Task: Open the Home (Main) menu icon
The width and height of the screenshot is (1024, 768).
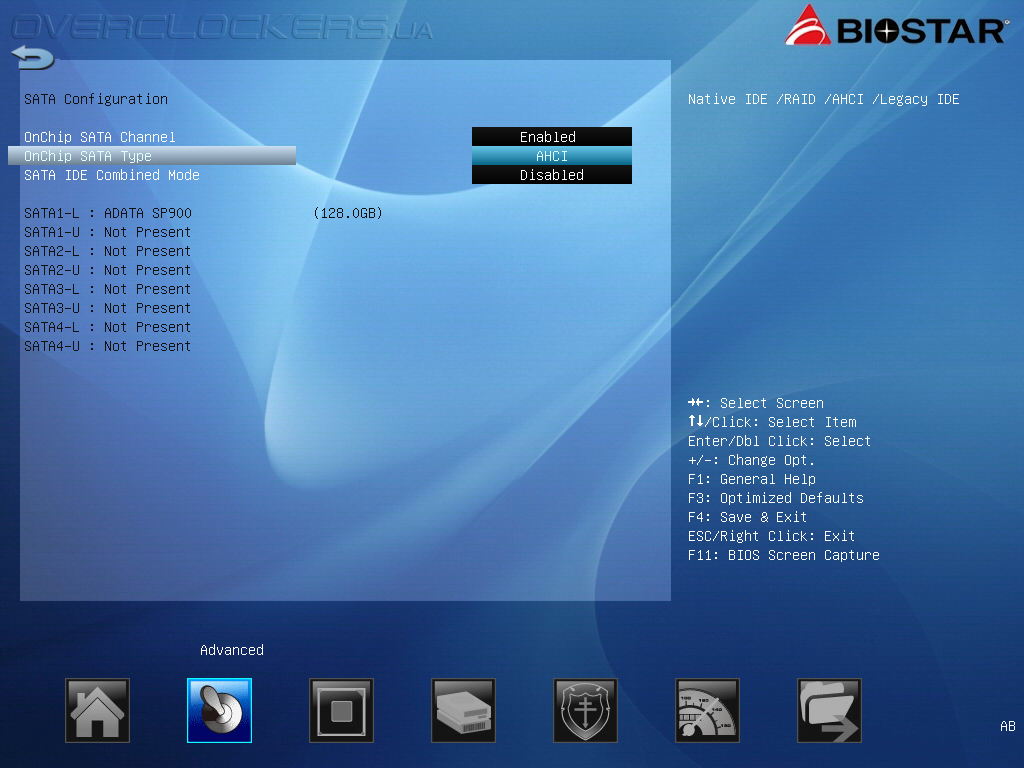Action: click(97, 711)
